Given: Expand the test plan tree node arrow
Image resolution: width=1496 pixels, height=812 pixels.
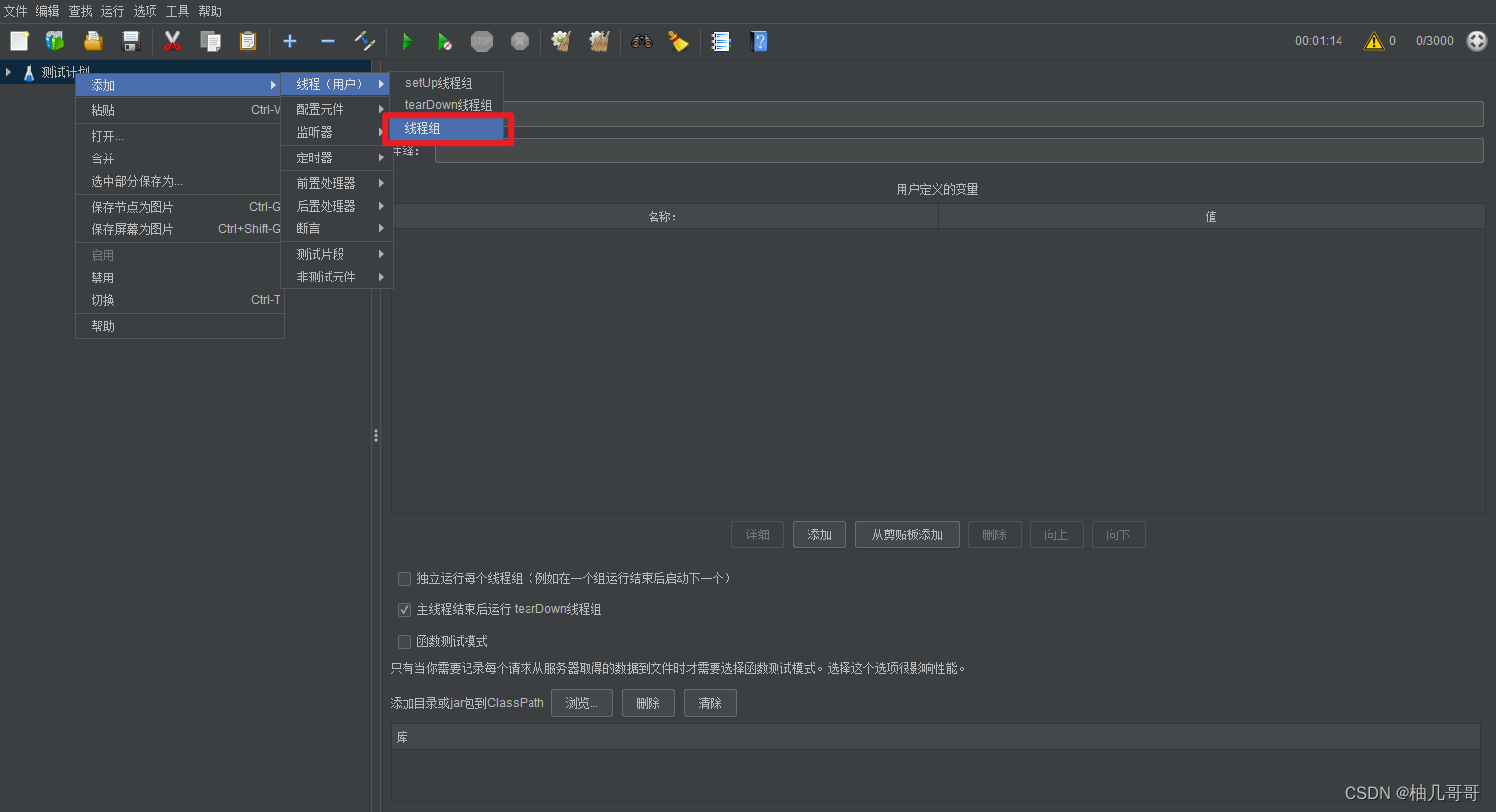Looking at the screenshot, I should (x=8, y=72).
